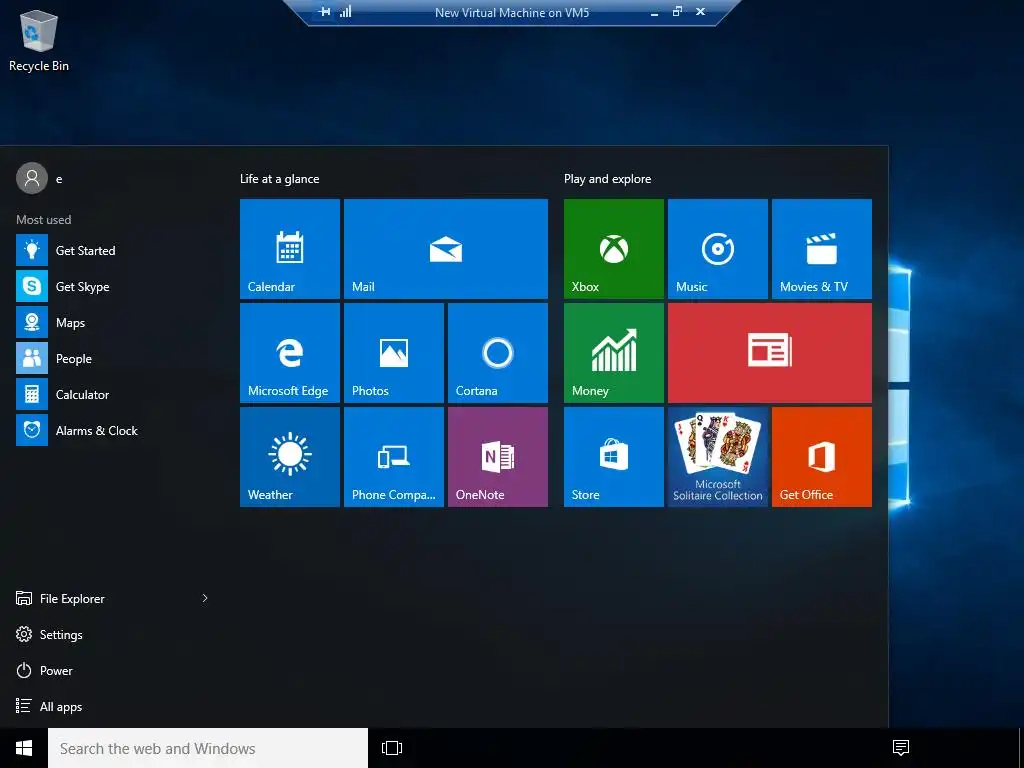Open the Mail tile
Viewport: 1024px width, 768px height.
click(x=446, y=249)
